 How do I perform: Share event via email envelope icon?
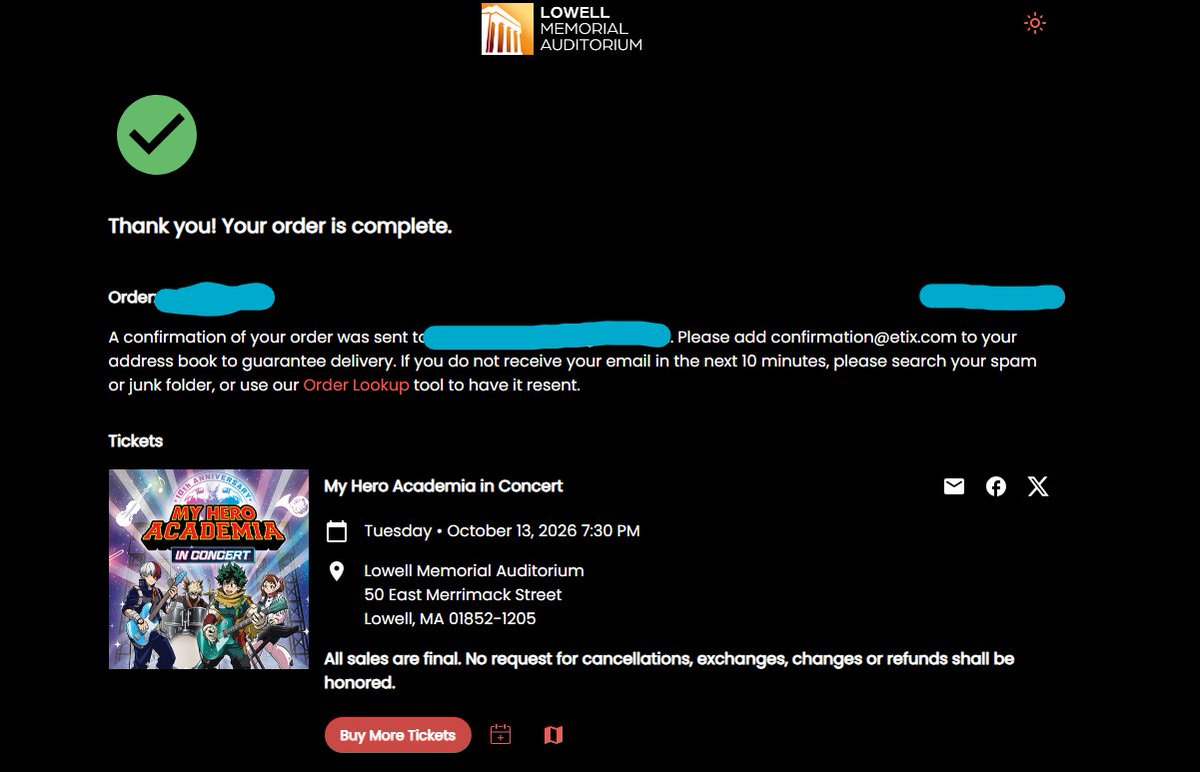click(x=954, y=486)
